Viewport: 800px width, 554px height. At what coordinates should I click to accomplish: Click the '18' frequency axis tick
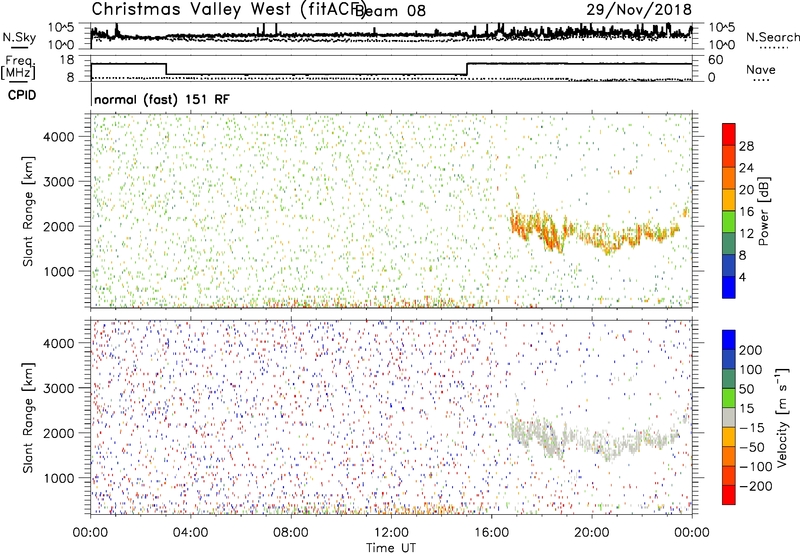[x=67, y=60]
